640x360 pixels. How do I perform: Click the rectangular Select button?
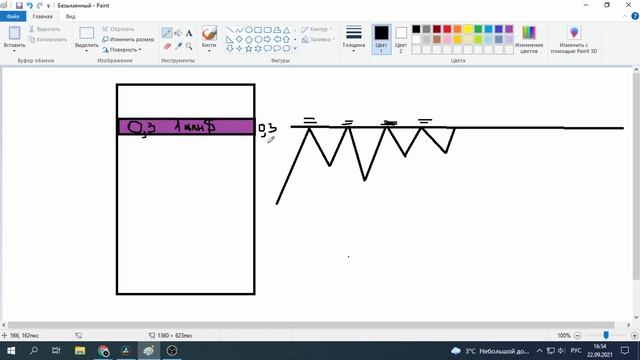[87, 33]
